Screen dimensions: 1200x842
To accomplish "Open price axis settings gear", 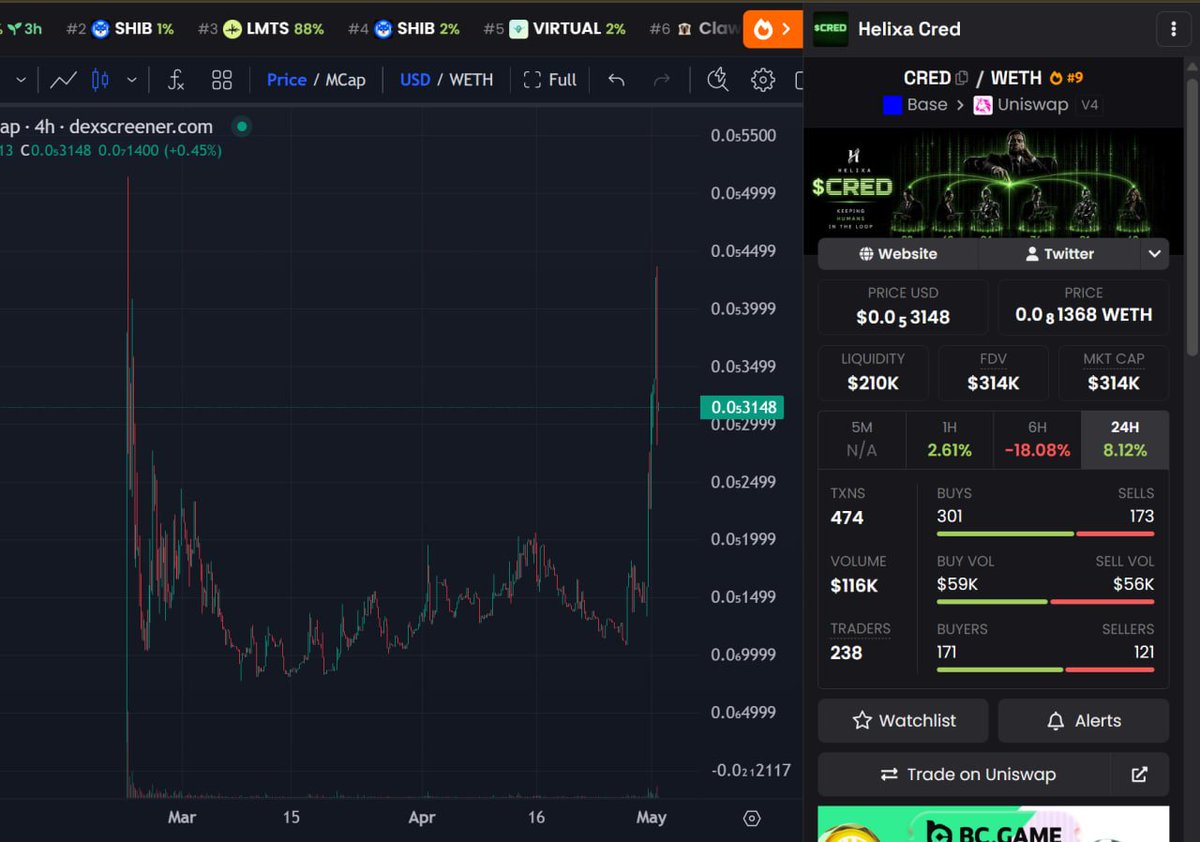I will 752,818.
